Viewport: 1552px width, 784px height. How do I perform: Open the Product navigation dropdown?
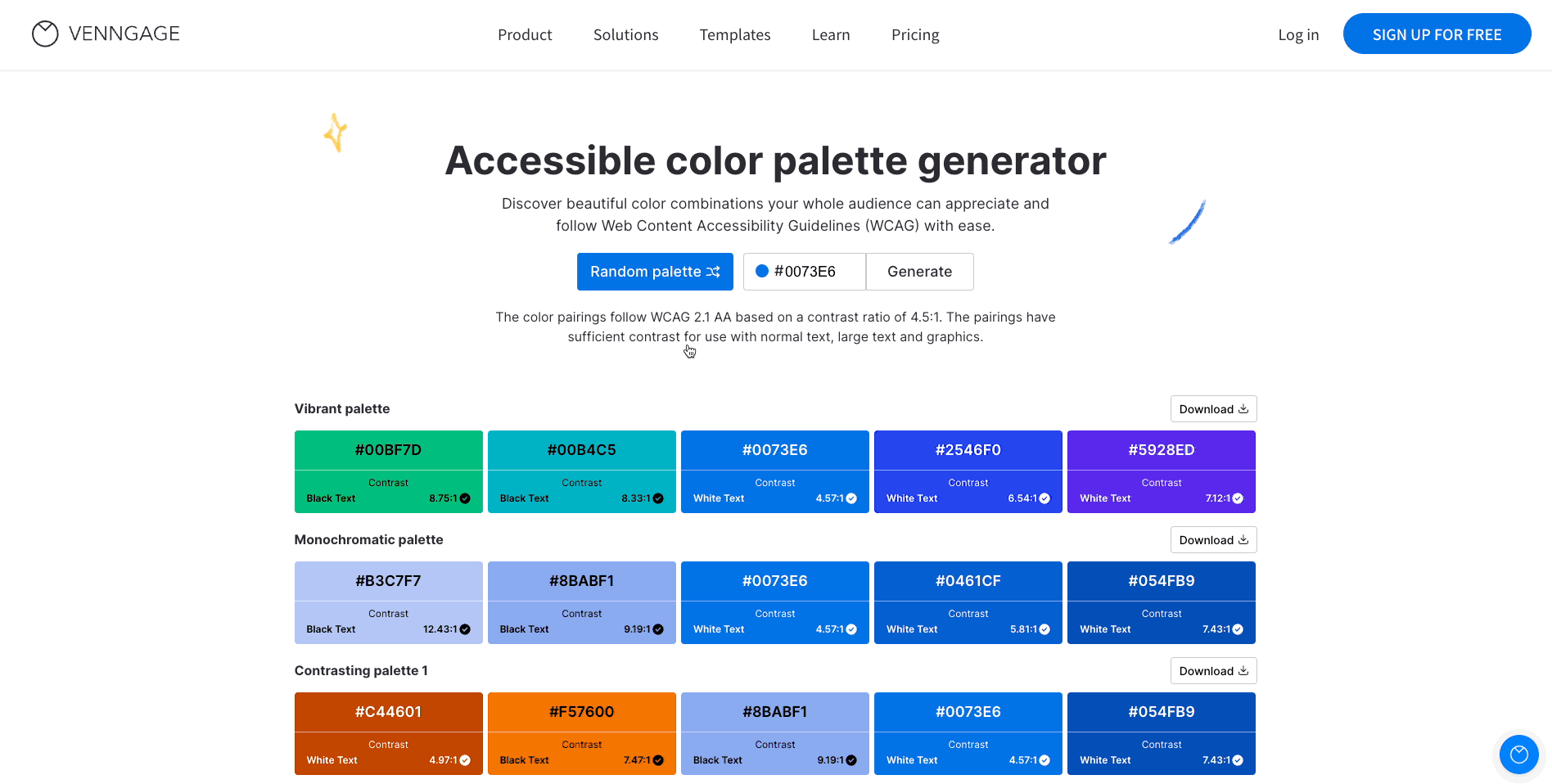525,34
